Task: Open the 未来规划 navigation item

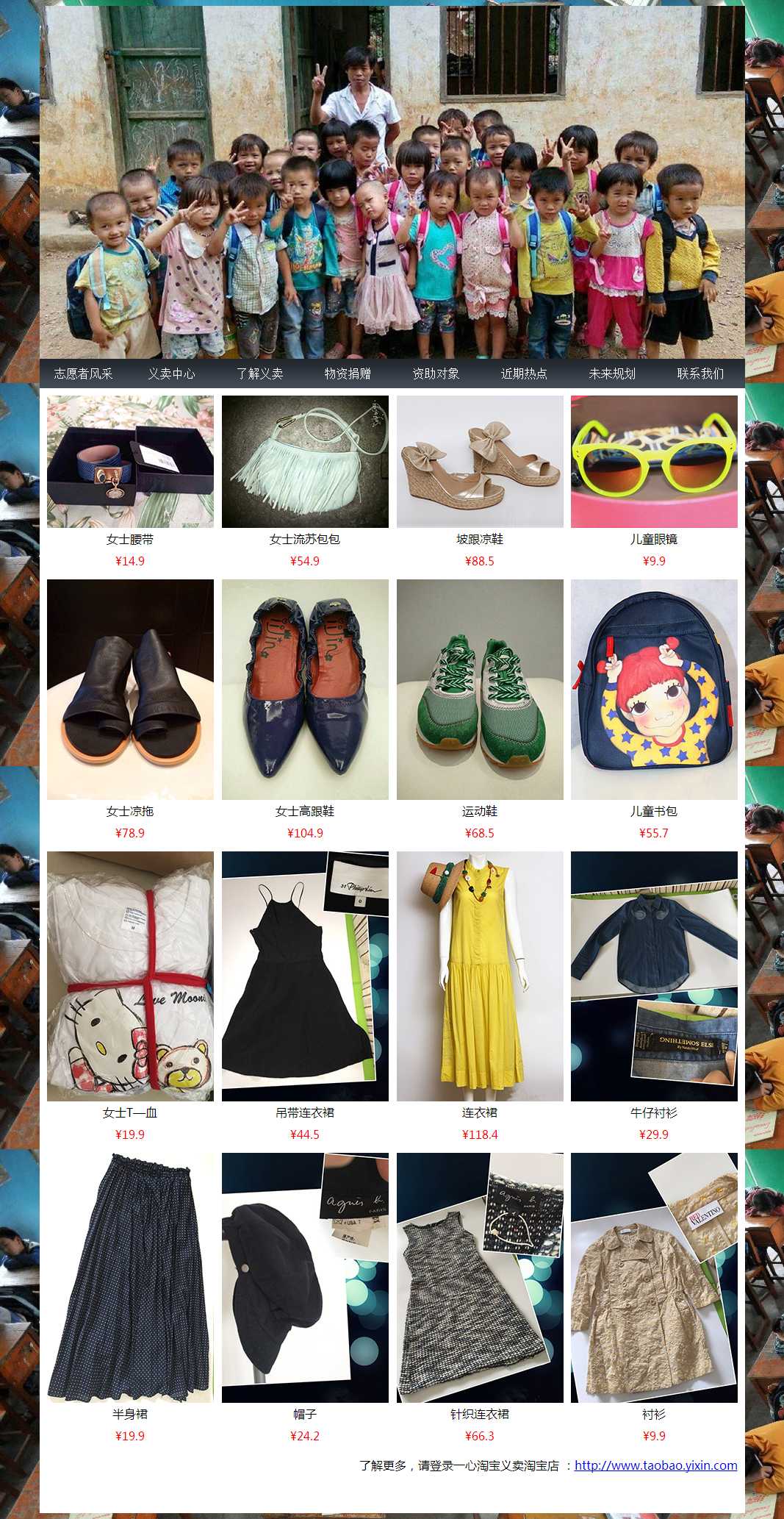Action: point(612,374)
